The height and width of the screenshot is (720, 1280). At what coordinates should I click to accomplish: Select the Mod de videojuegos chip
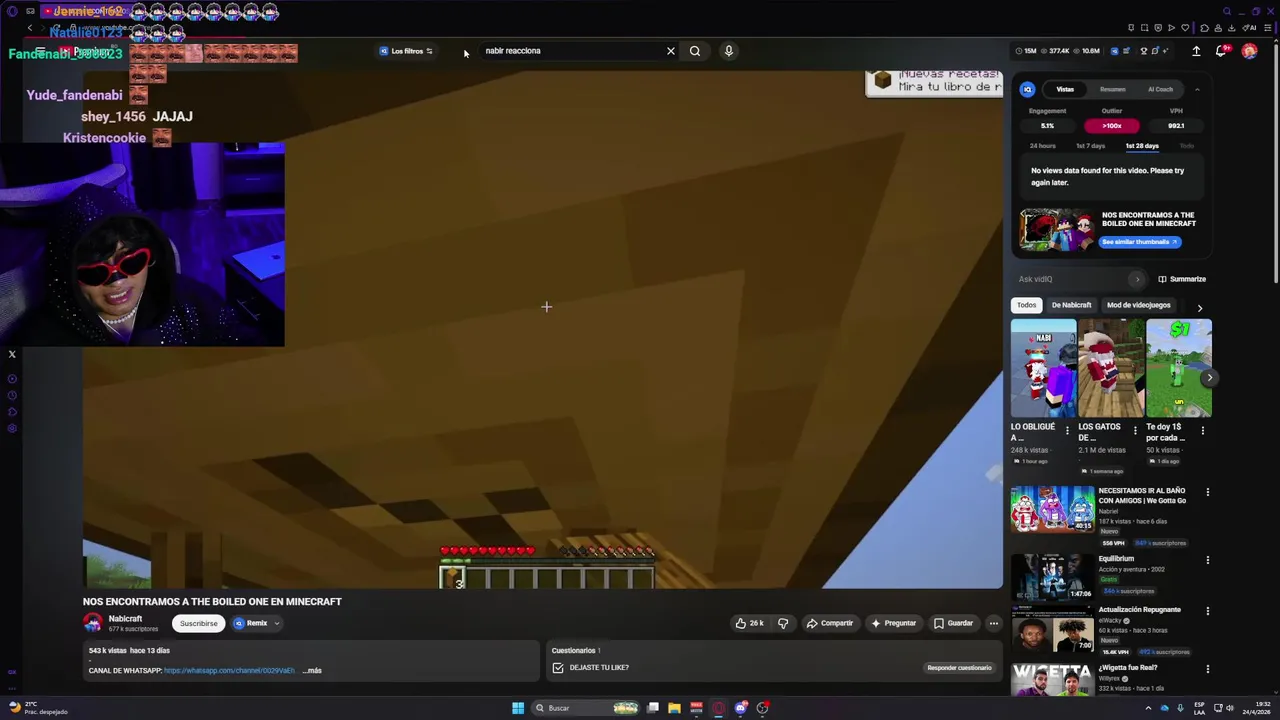(x=1138, y=305)
